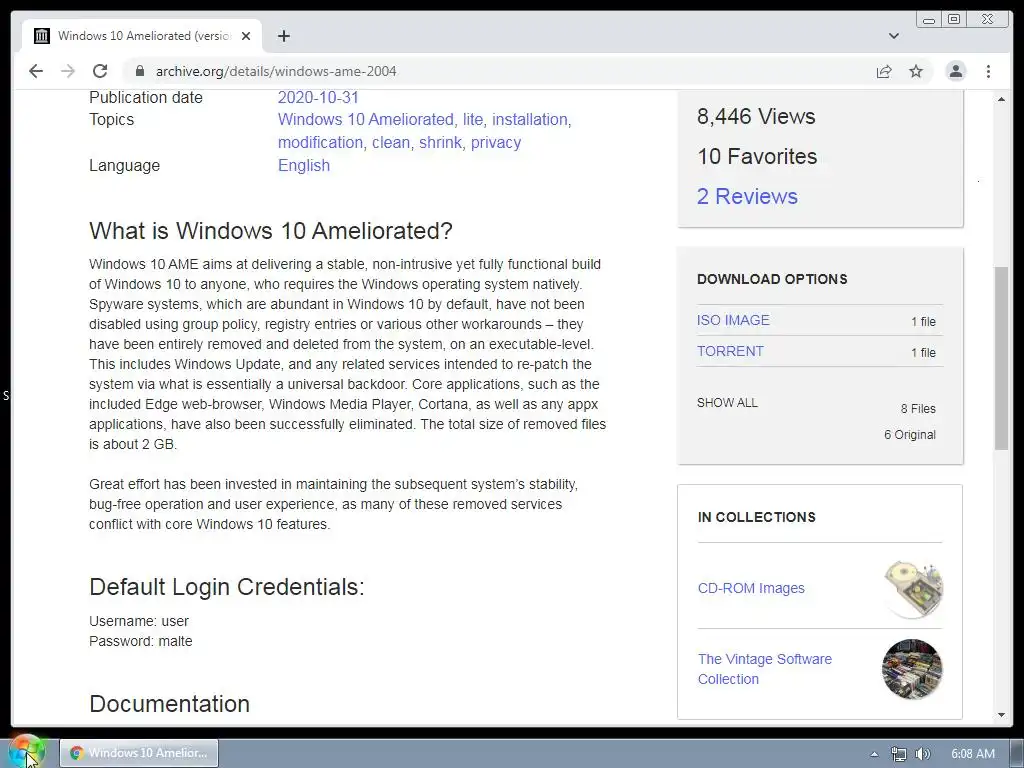
Task: Open the 2 Reviews link
Action: pos(747,196)
